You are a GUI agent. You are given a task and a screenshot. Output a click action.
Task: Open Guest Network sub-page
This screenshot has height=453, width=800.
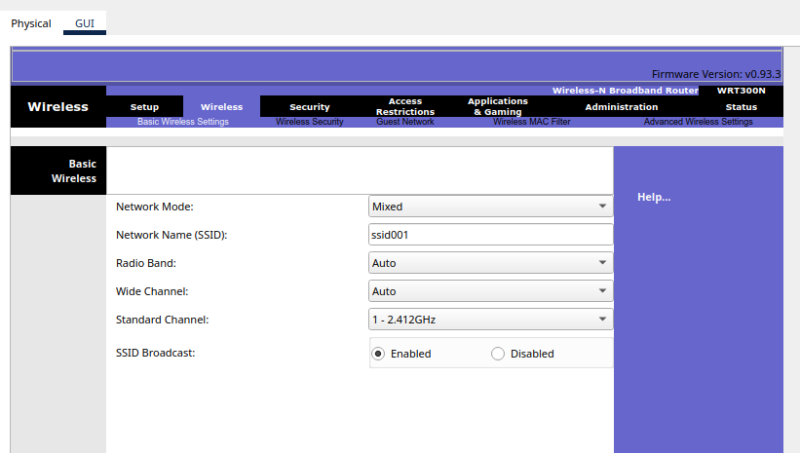[x=405, y=122]
